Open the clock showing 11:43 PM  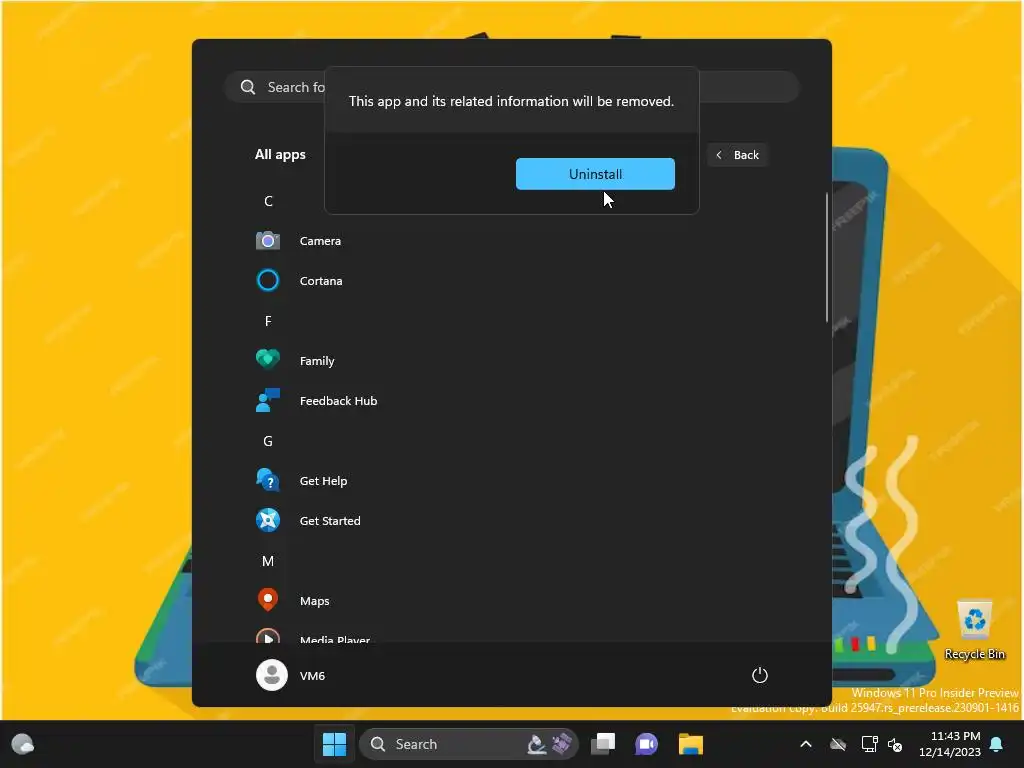[950, 744]
